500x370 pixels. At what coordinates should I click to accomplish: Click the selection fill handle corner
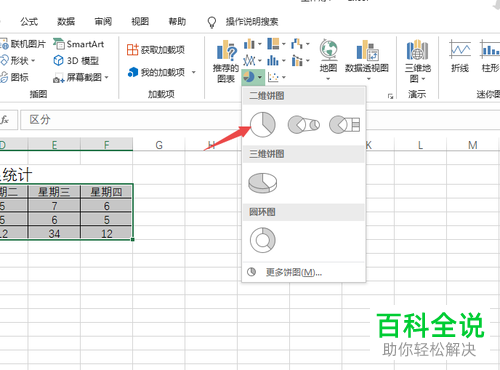click(133, 239)
